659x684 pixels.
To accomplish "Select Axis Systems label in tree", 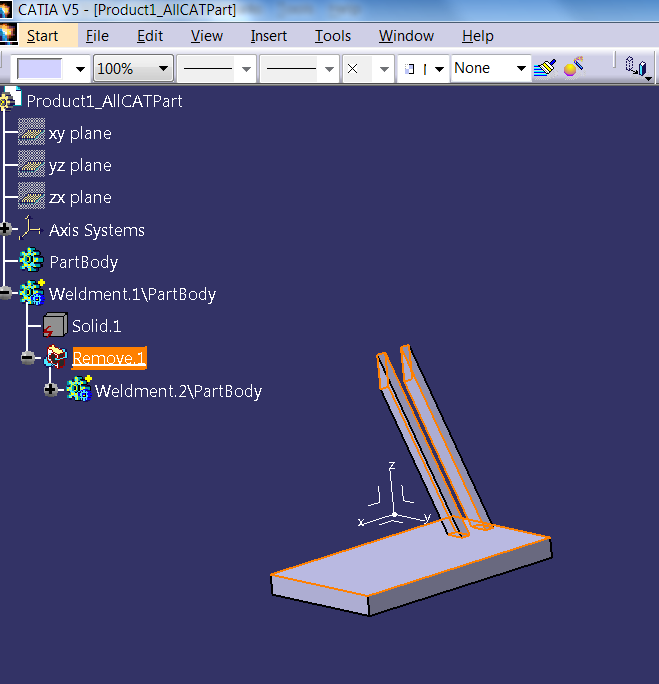I will point(96,230).
